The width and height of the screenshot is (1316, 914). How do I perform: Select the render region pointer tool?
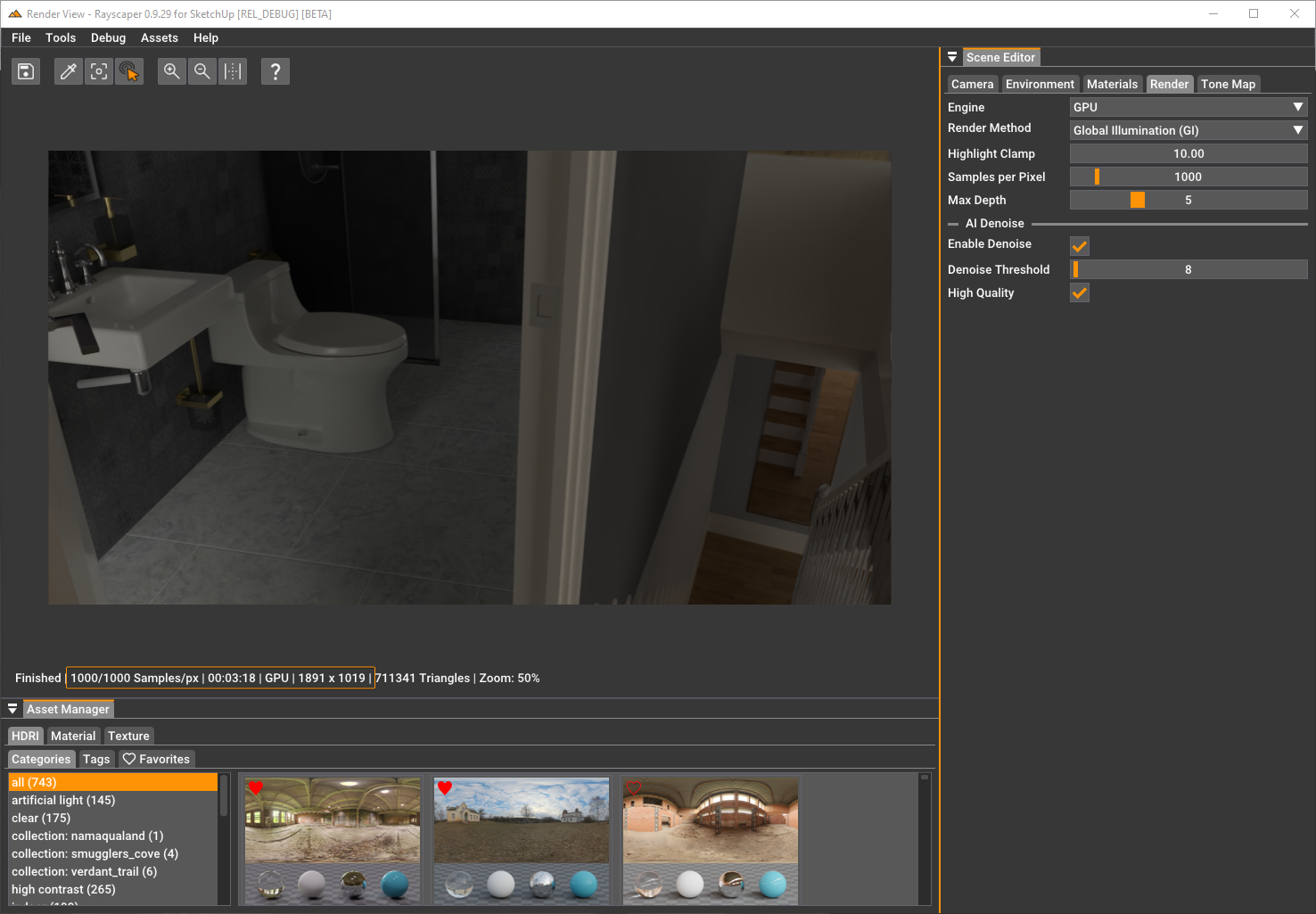[129, 71]
